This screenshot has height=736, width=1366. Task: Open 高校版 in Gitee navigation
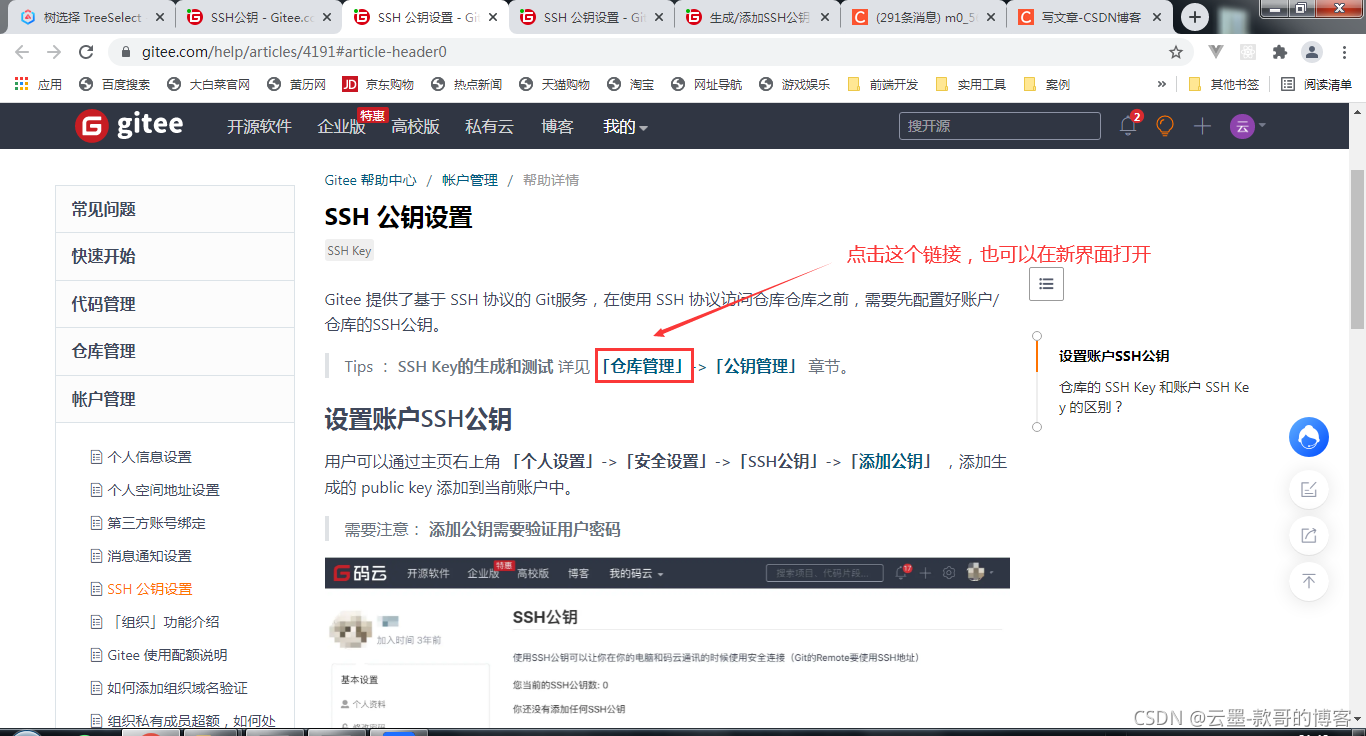(x=416, y=126)
